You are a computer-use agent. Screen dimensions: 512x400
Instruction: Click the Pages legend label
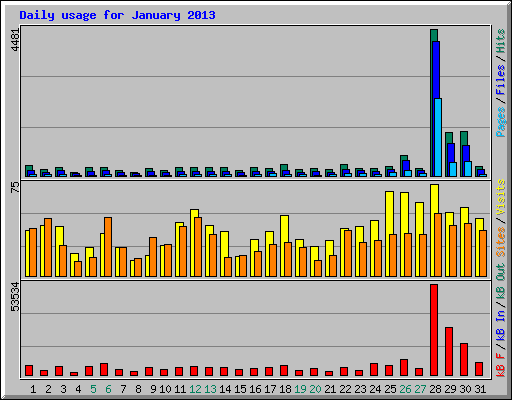point(501,122)
